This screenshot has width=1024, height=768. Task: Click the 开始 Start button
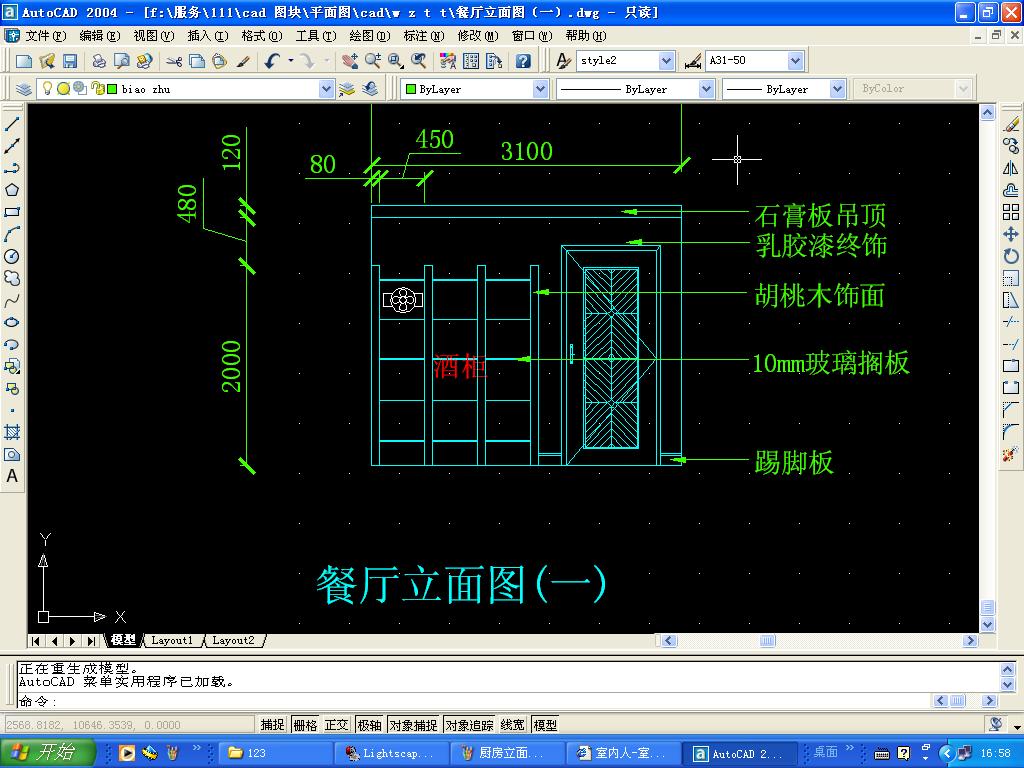click(47, 753)
